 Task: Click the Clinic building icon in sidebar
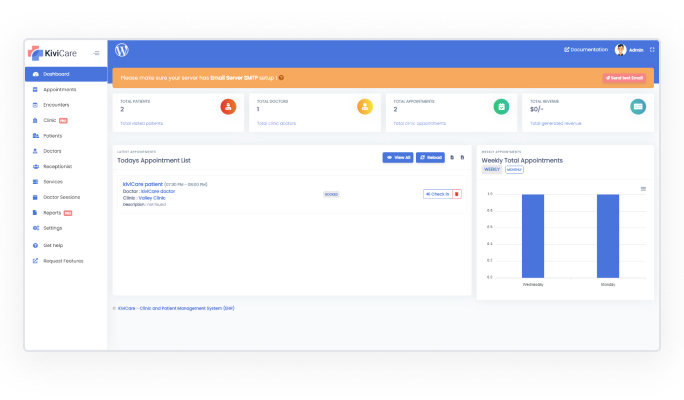[x=35, y=120]
